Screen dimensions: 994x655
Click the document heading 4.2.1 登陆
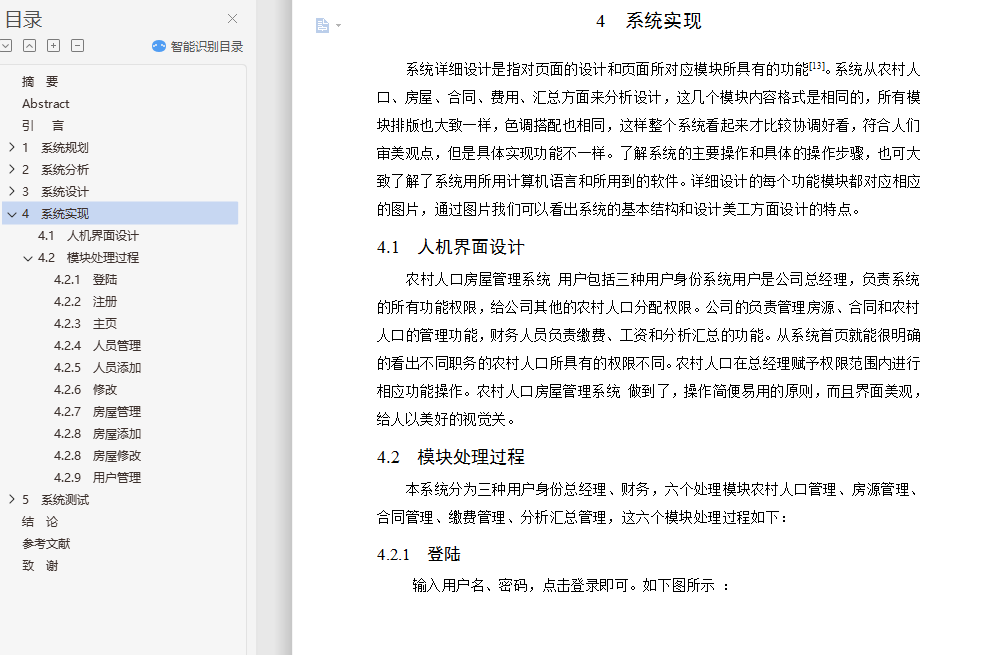coord(418,554)
